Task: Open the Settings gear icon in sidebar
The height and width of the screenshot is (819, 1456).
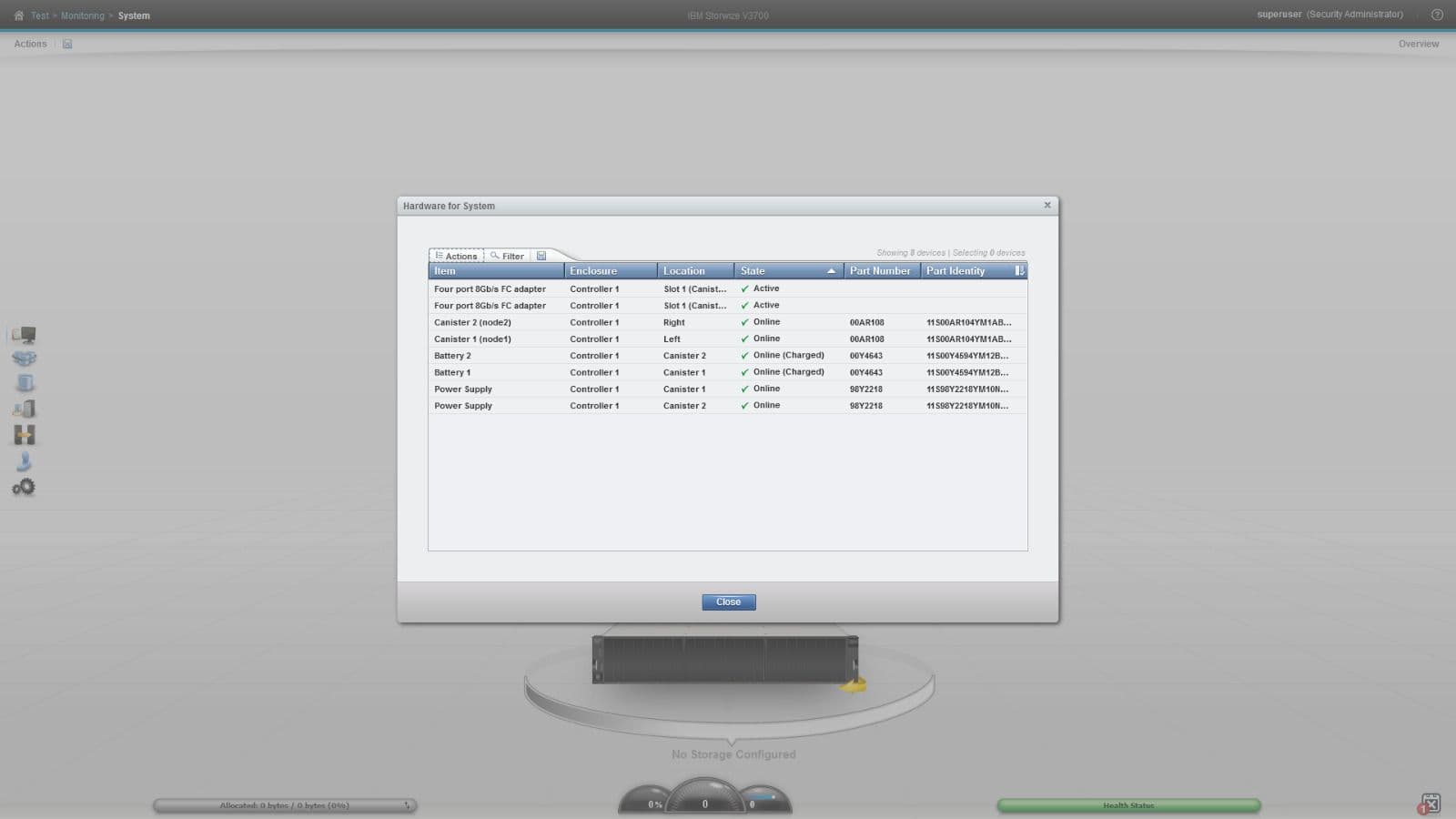Action: coord(24,488)
